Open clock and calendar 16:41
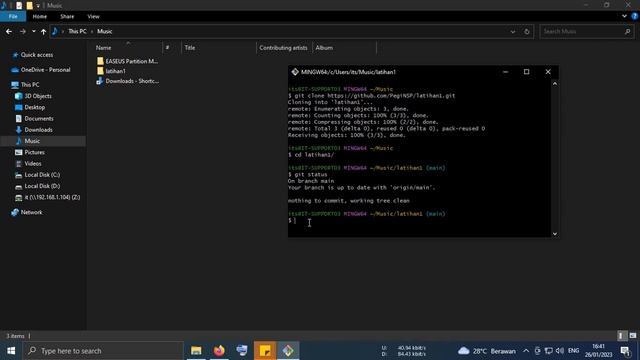640x360 pixels. pyautogui.click(x=598, y=351)
